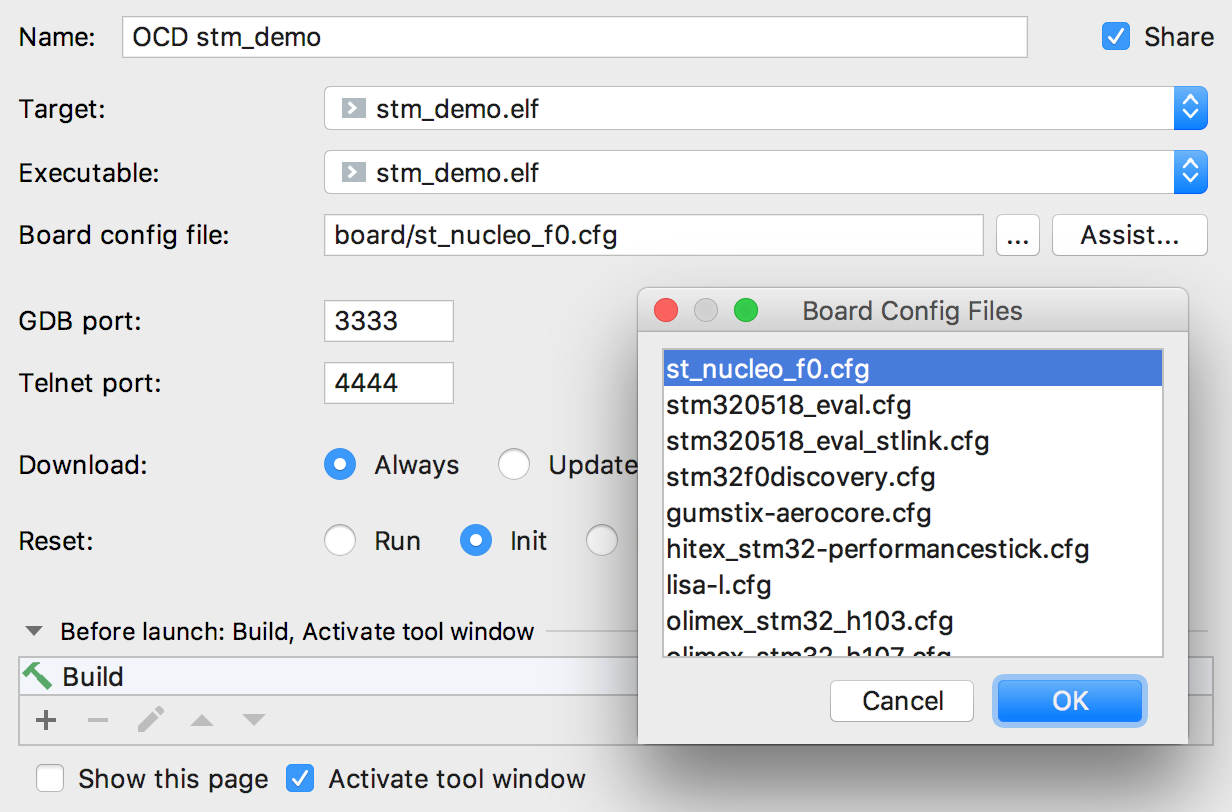Move task down with down arrow icon
The width and height of the screenshot is (1232, 812).
pyautogui.click(x=254, y=720)
